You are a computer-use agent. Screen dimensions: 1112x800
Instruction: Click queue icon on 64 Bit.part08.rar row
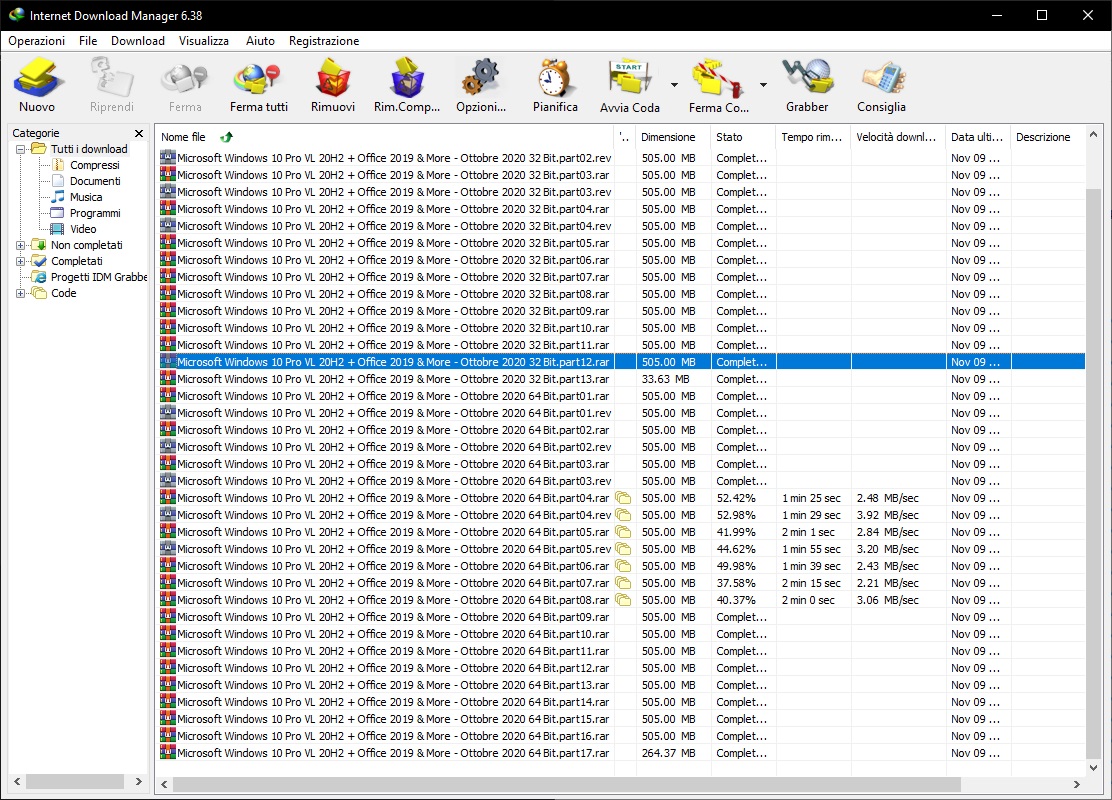click(623, 600)
